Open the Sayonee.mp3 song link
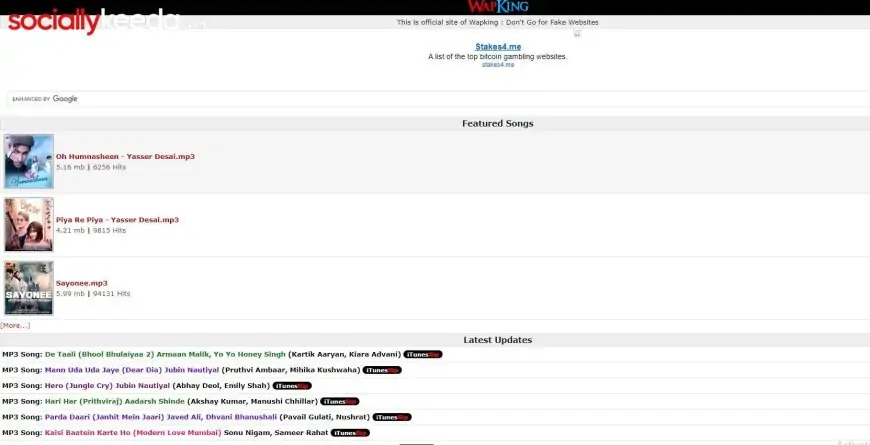 [x=82, y=283]
